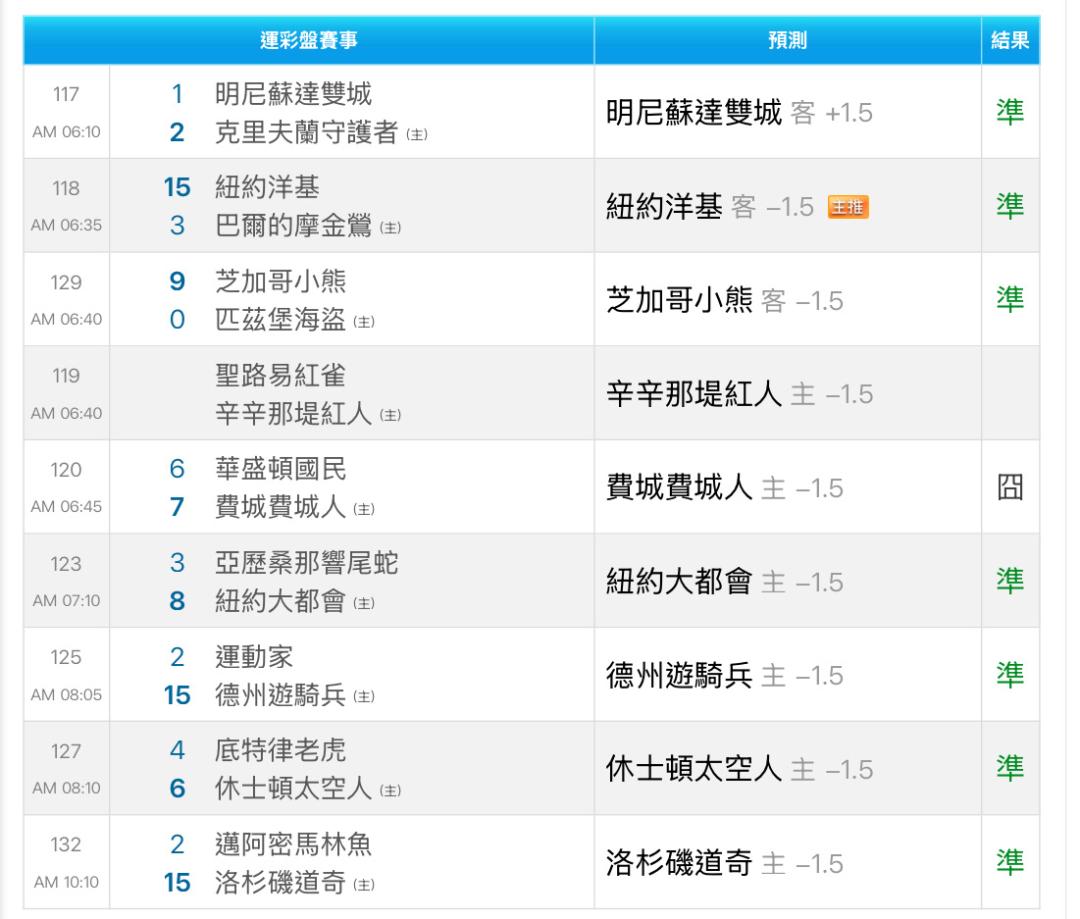Select team 運動家
Screen dimensions: 1080x919
click(254, 657)
